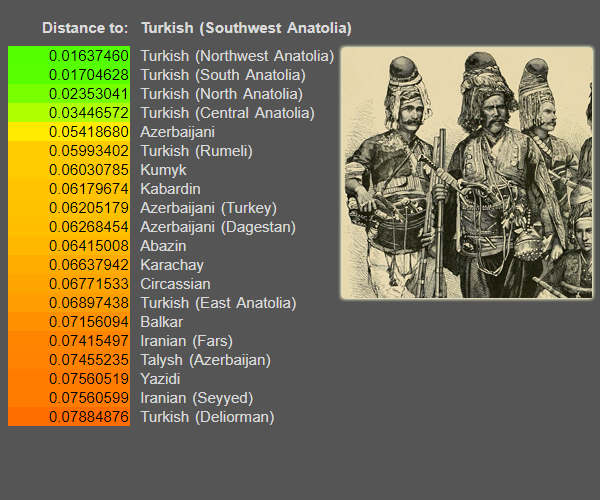The height and width of the screenshot is (500, 600).
Task: Click the Turkish (Northwest Anatolia) entry
Action: (x=237, y=56)
